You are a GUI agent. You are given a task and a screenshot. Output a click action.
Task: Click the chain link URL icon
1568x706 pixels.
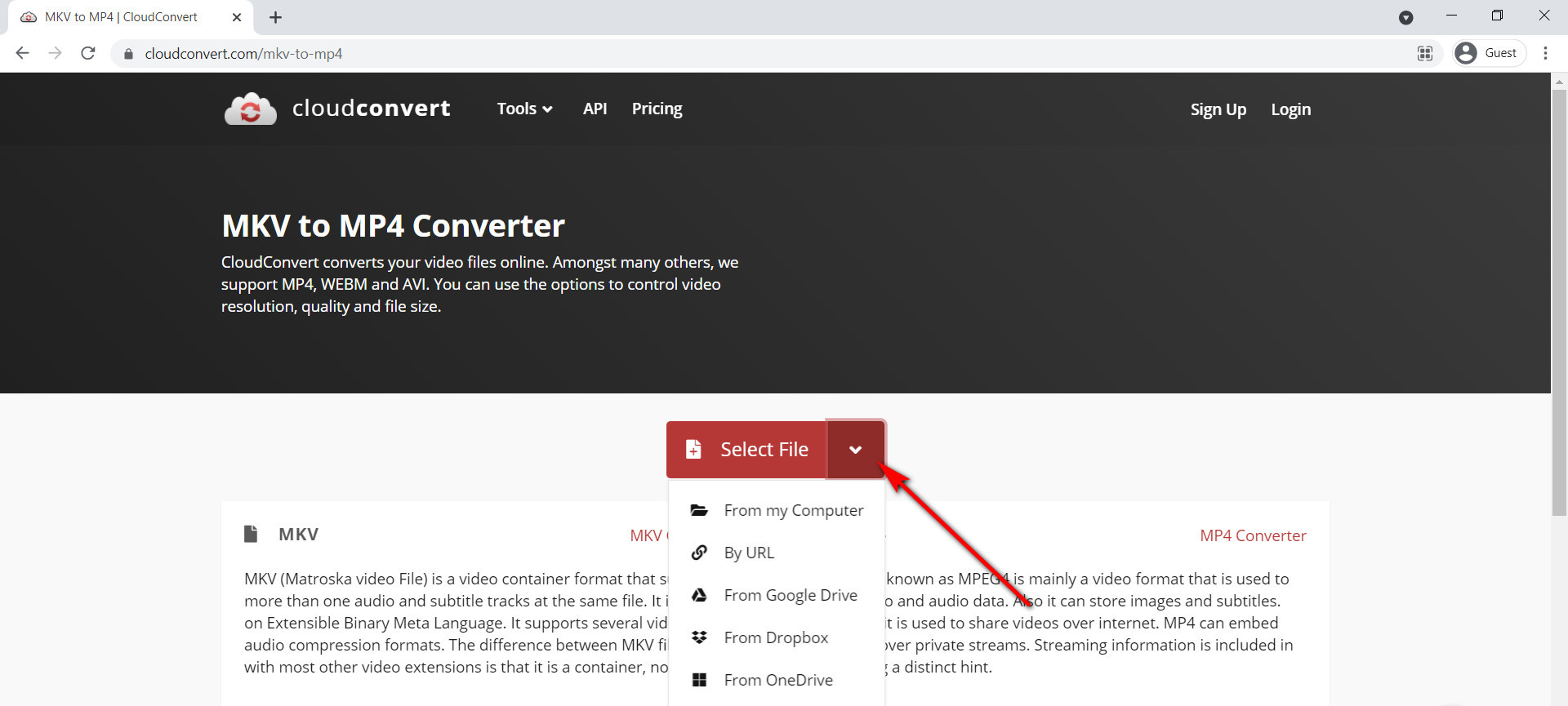[x=699, y=553]
